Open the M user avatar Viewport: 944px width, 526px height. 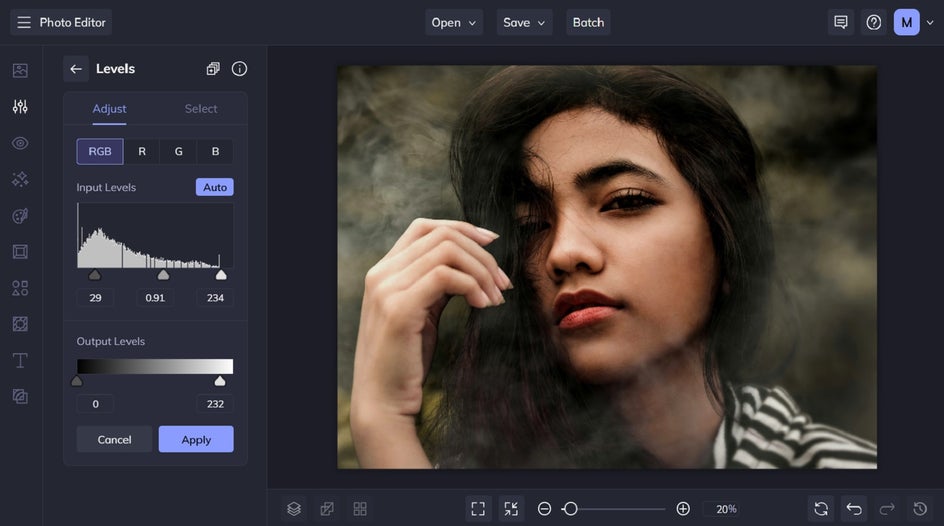(907, 22)
